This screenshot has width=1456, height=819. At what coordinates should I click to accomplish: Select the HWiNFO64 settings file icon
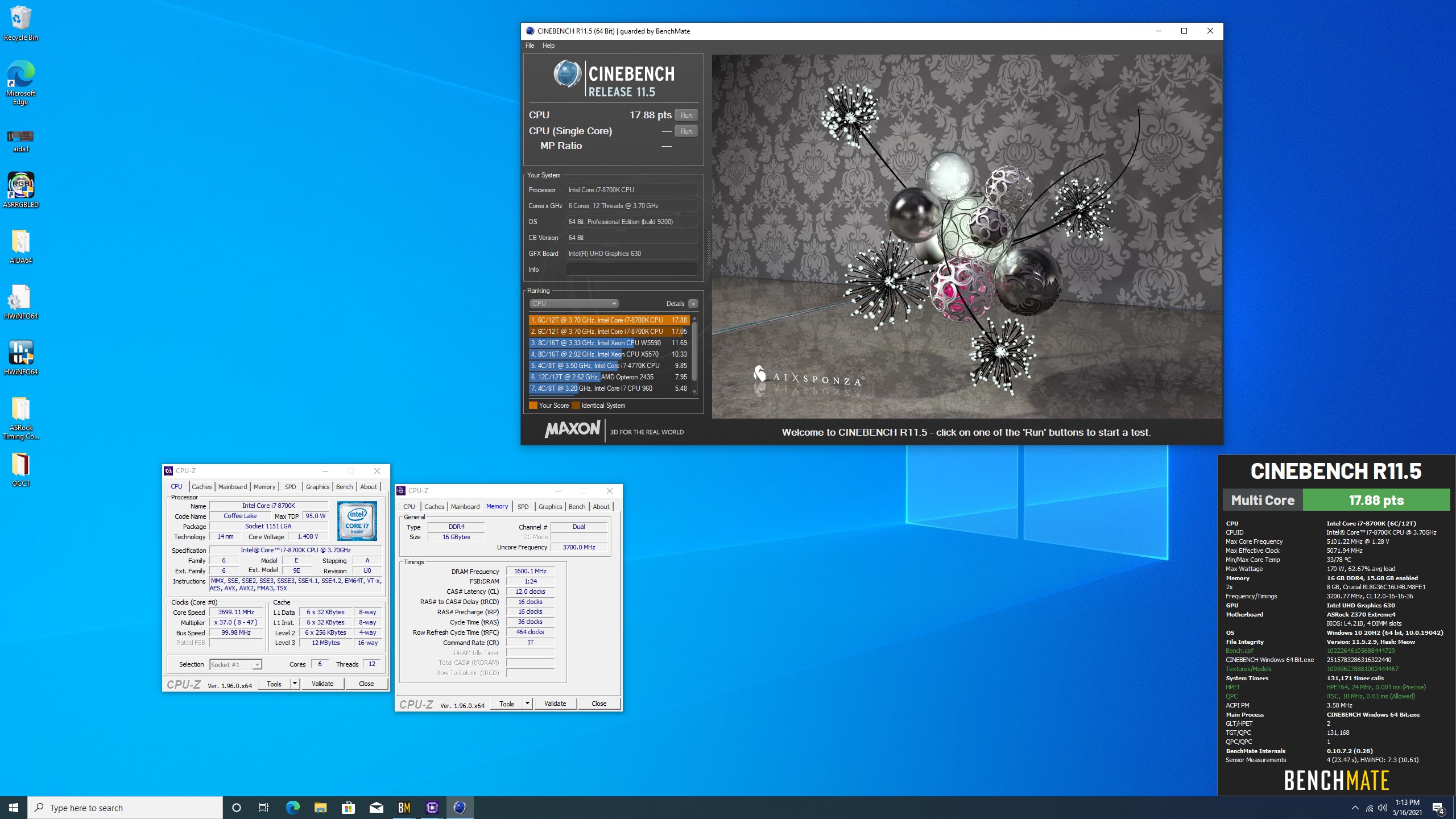pyautogui.click(x=20, y=302)
